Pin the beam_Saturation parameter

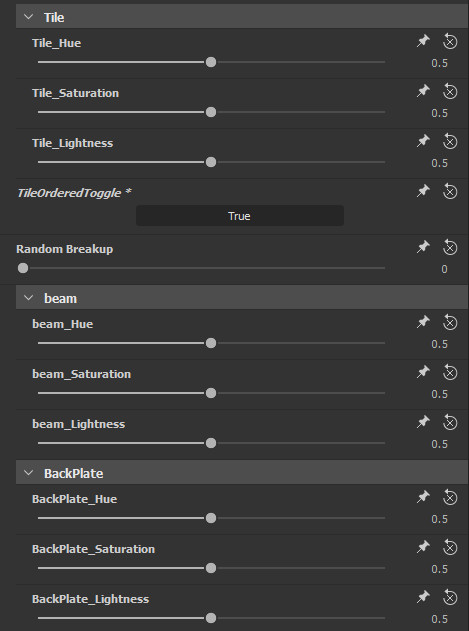[x=423, y=372]
